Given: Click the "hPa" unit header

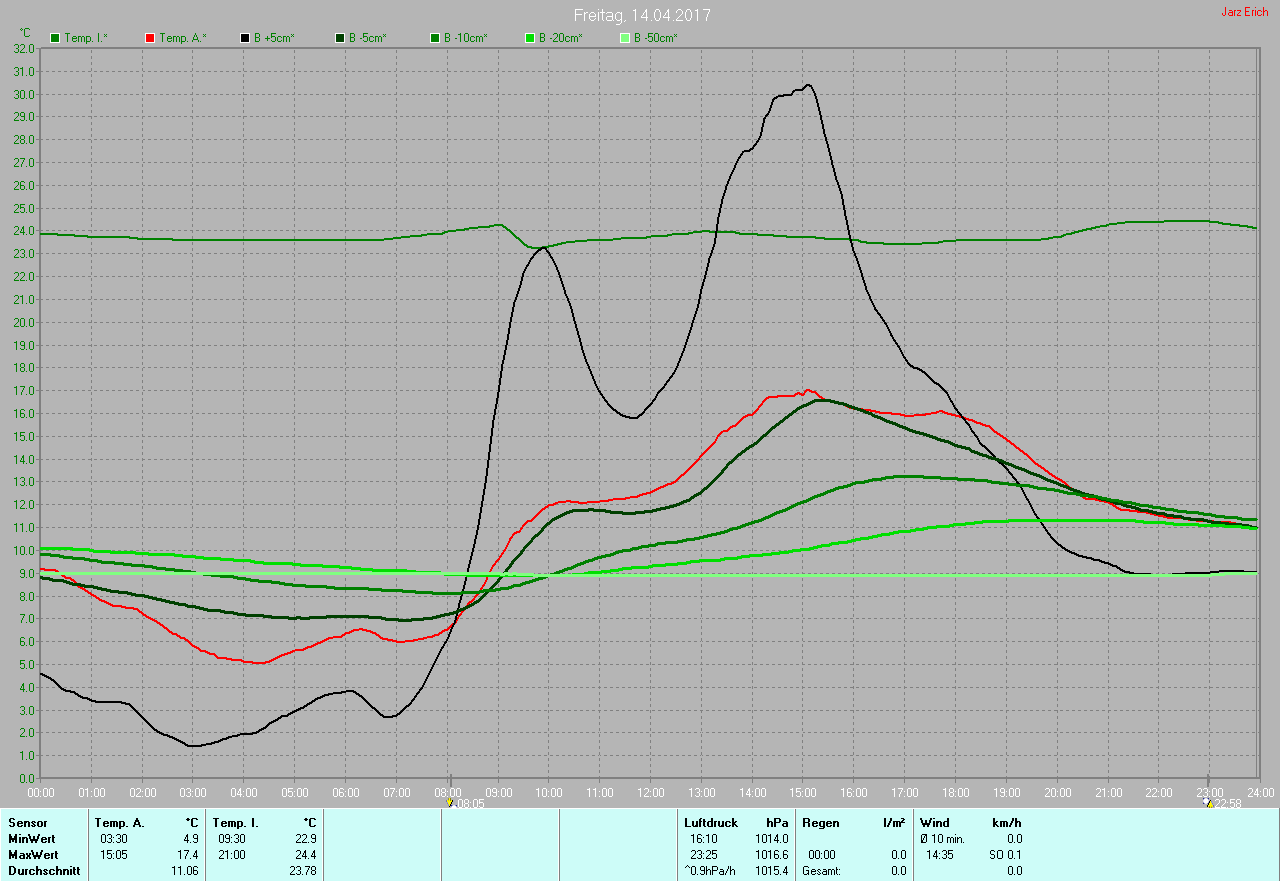Looking at the screenshot, I should (x=777, y=823).
